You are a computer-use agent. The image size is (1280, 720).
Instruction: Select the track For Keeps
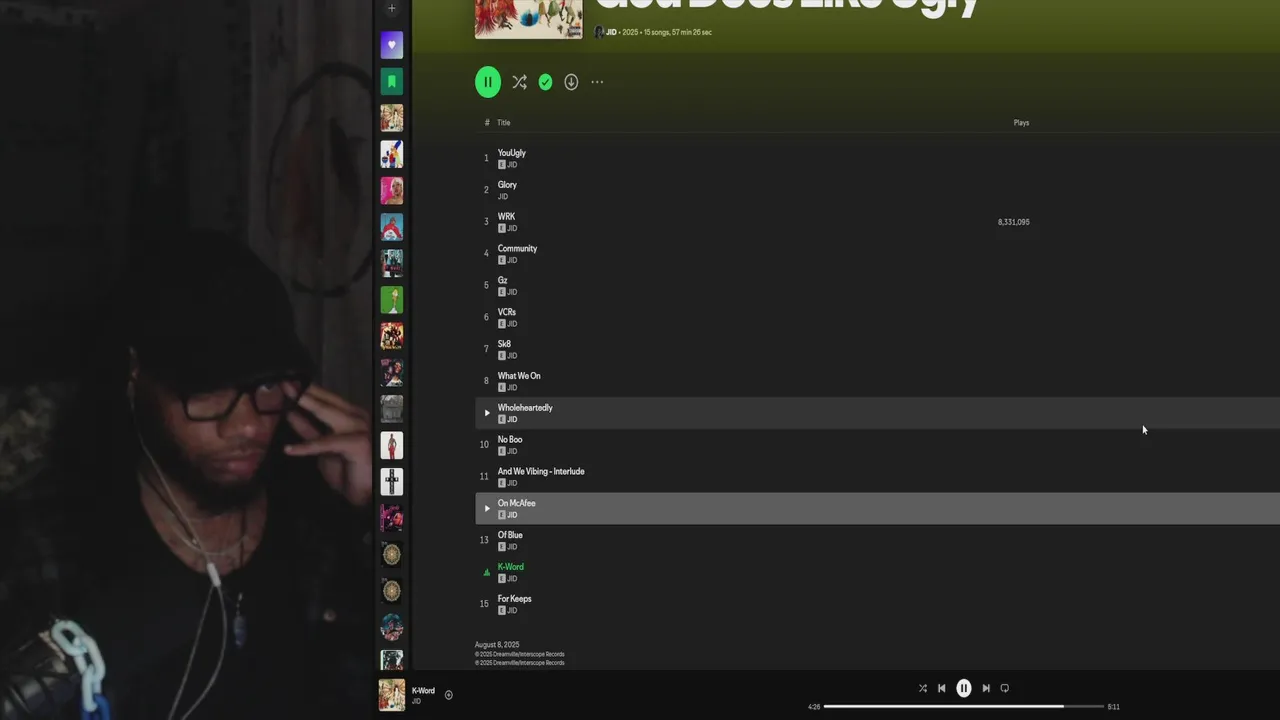(514, 599)
